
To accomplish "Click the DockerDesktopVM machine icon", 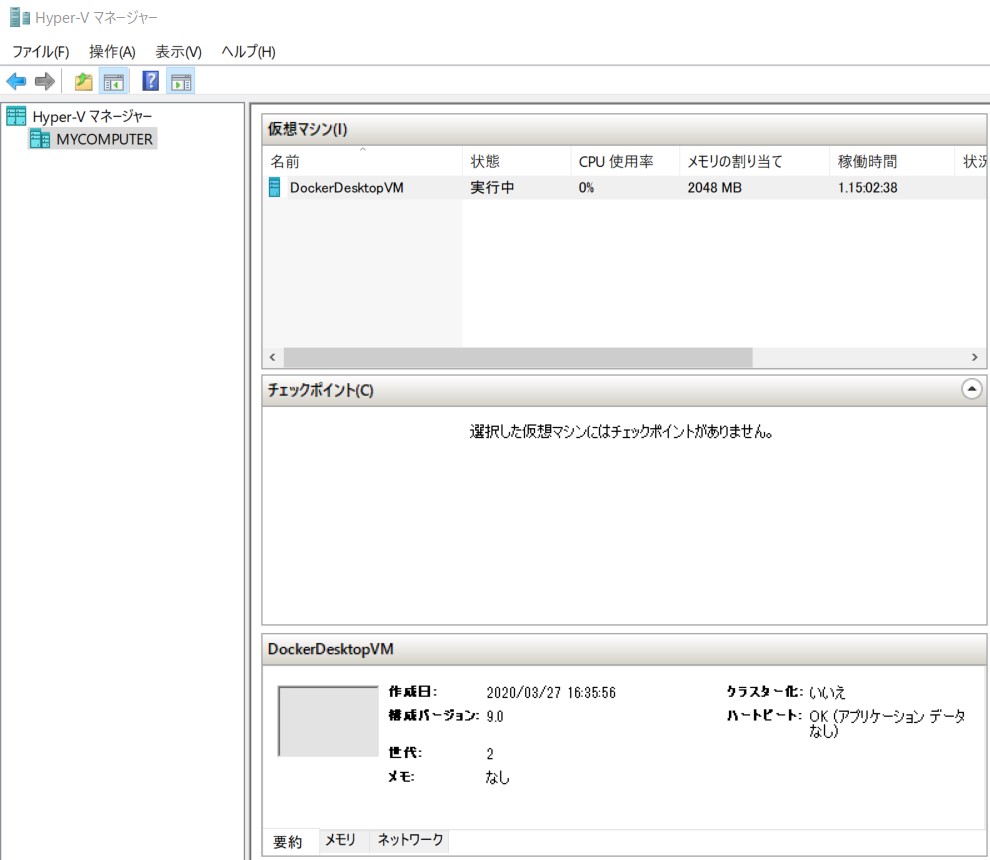I will [274, 186].
